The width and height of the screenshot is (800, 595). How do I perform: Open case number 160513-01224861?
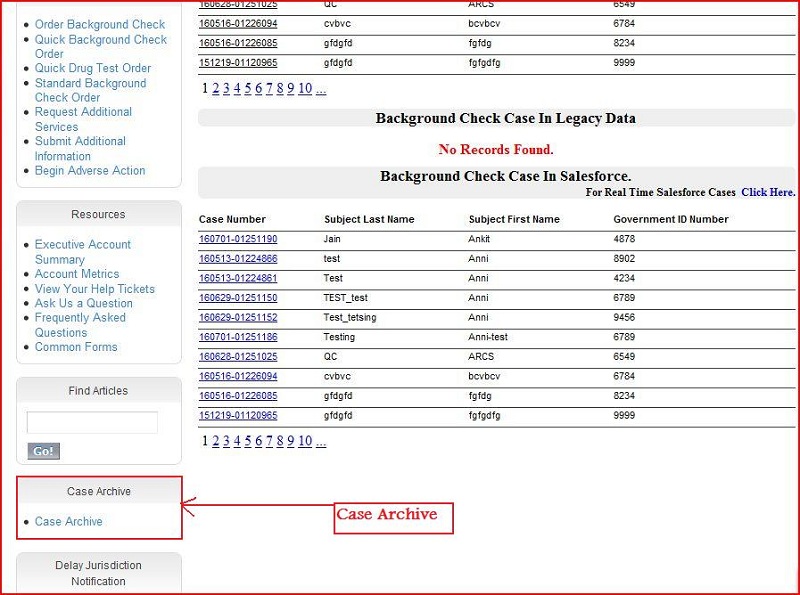[238, 278]
